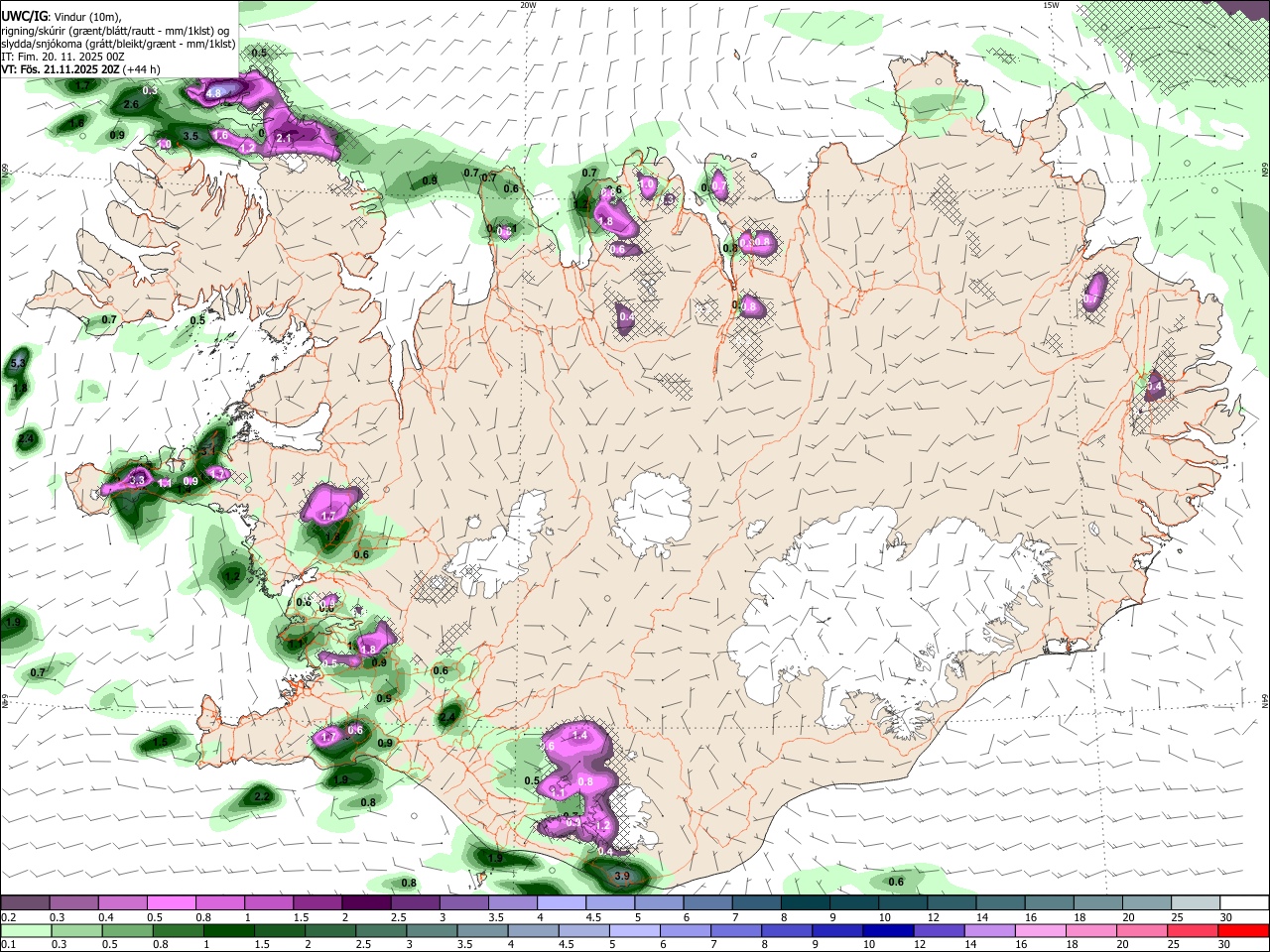1270x952 pixels.
Task: Click the white swatch ending the upper legend row
Action: click(1244, 902)
